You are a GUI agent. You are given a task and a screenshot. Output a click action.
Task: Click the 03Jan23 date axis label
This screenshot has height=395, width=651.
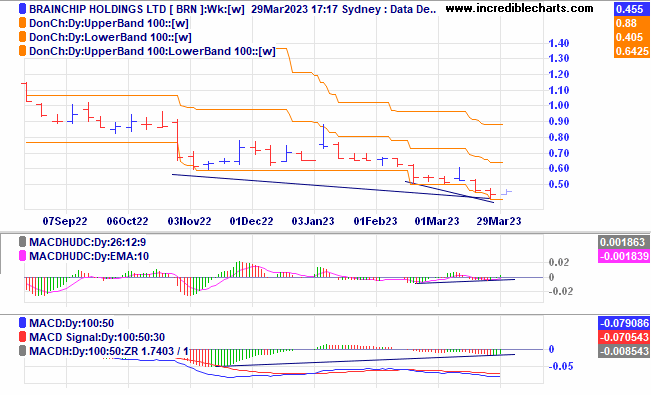313,221
